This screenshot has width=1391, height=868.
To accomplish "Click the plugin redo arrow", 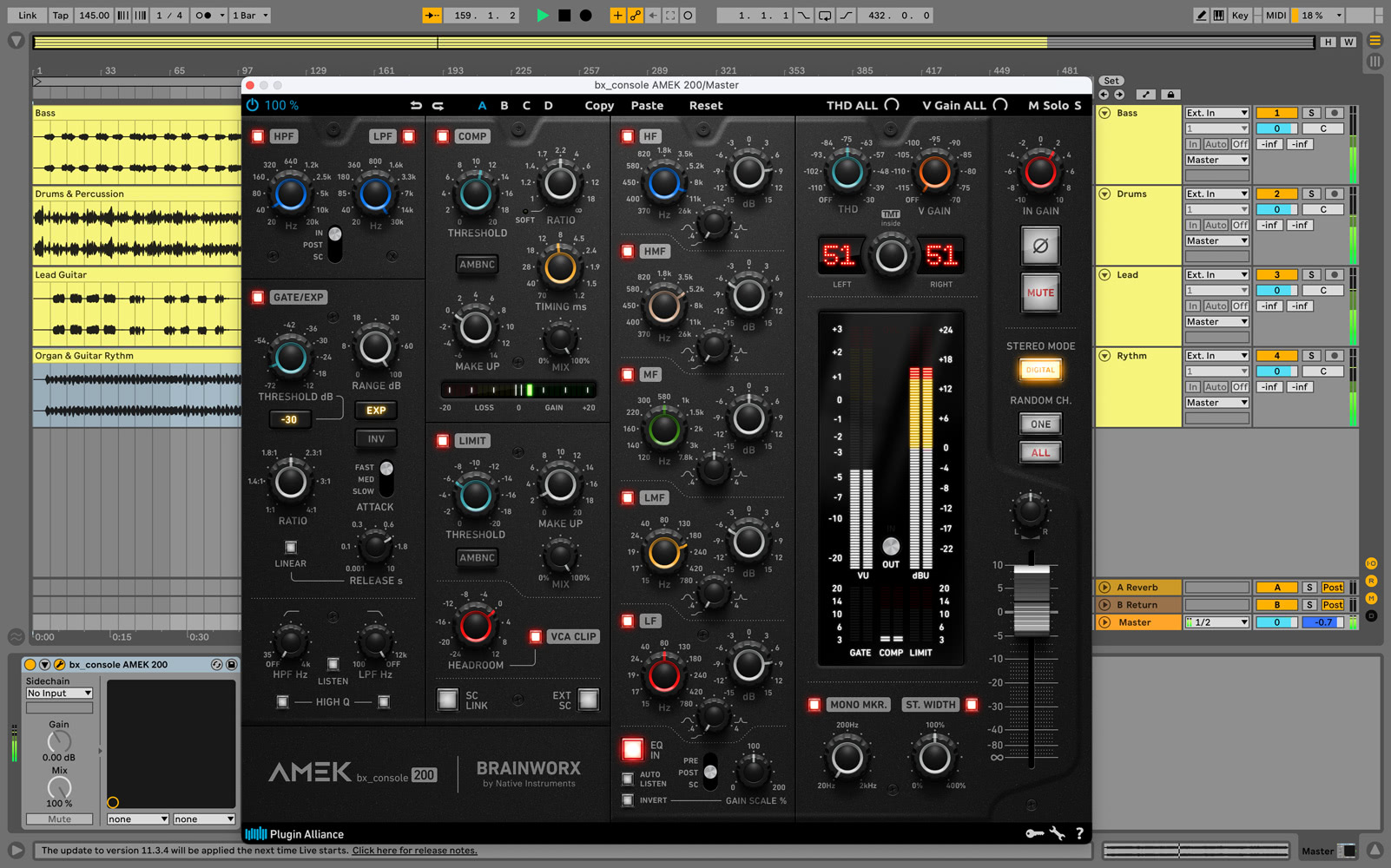I will point(438,105).
